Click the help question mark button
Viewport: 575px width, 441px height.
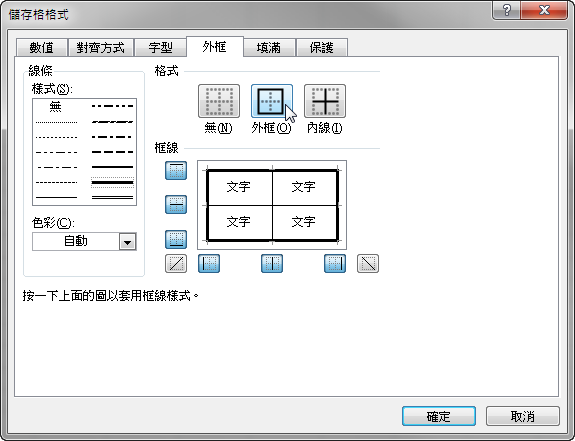tap(506, 10)
